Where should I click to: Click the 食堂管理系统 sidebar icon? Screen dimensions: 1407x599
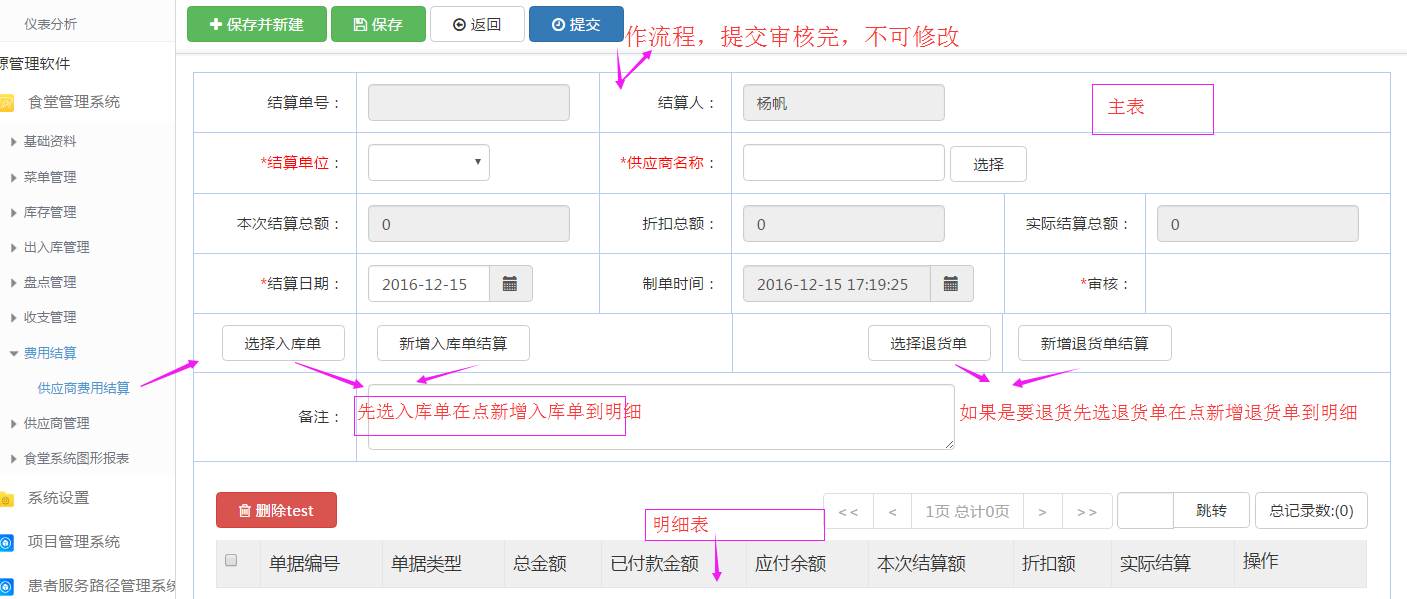click(x=7, y=102)
